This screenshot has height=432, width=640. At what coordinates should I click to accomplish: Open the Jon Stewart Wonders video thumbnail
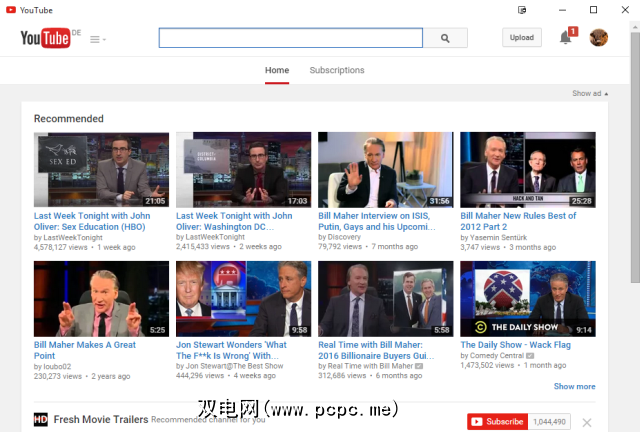pyautogui.click(x=243, y=298)
